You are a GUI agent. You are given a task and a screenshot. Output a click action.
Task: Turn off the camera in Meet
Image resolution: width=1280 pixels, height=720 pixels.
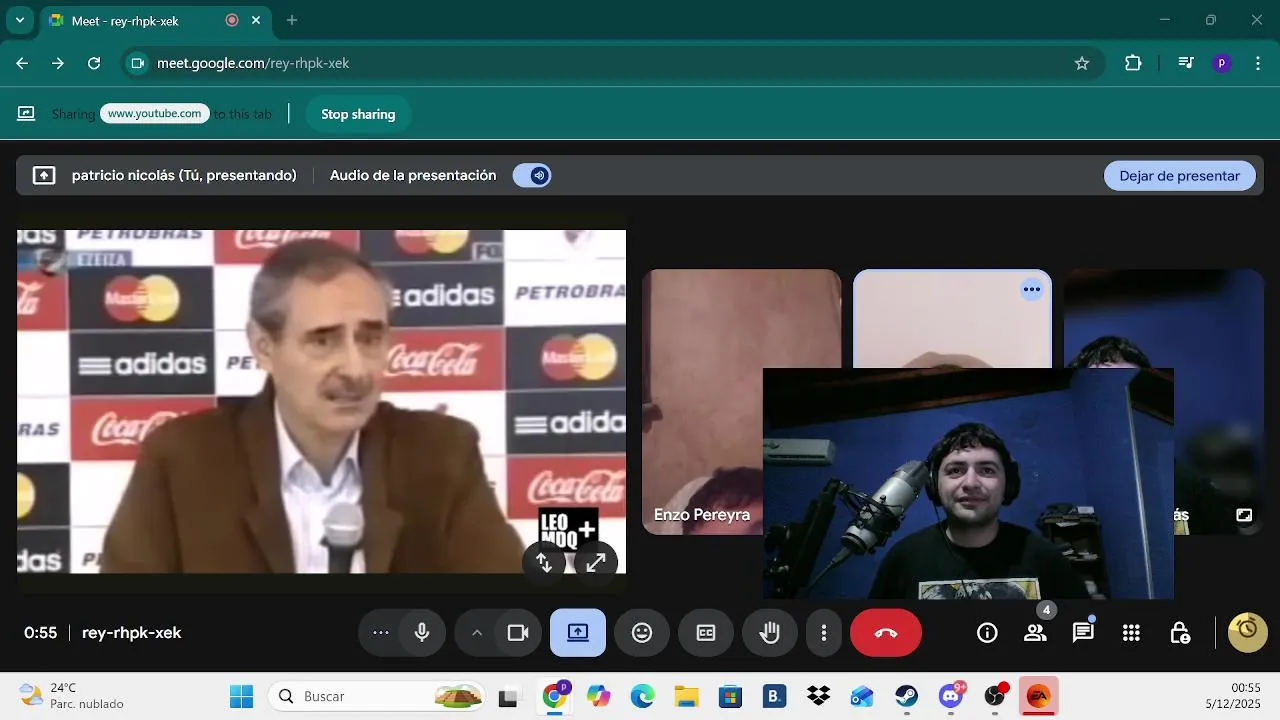point(518,633)
